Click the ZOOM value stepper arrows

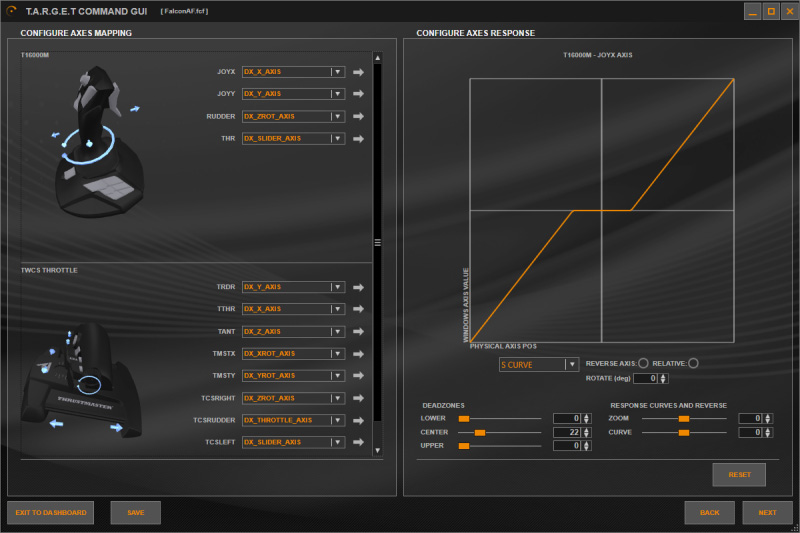coord(768,419)
